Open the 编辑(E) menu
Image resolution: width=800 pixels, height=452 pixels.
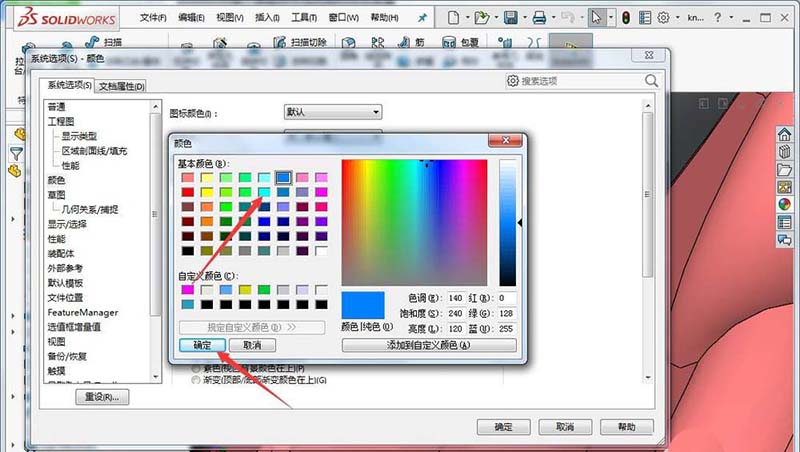tap(191, 18)
